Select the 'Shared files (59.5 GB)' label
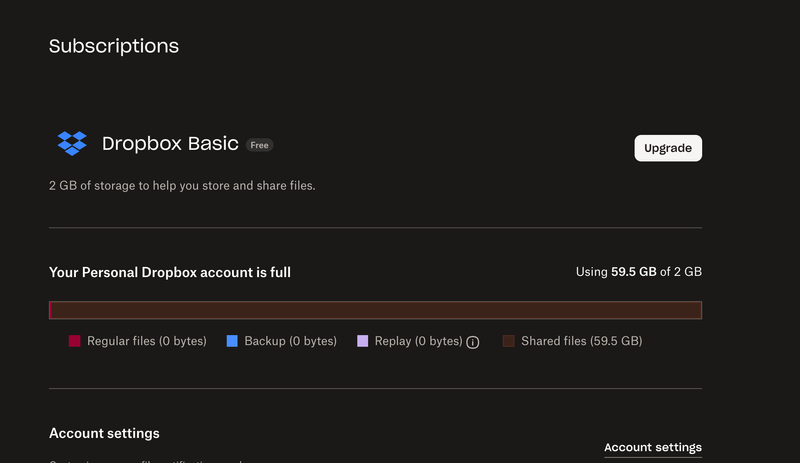Screen dimensions: 800x463 [581, 342]
